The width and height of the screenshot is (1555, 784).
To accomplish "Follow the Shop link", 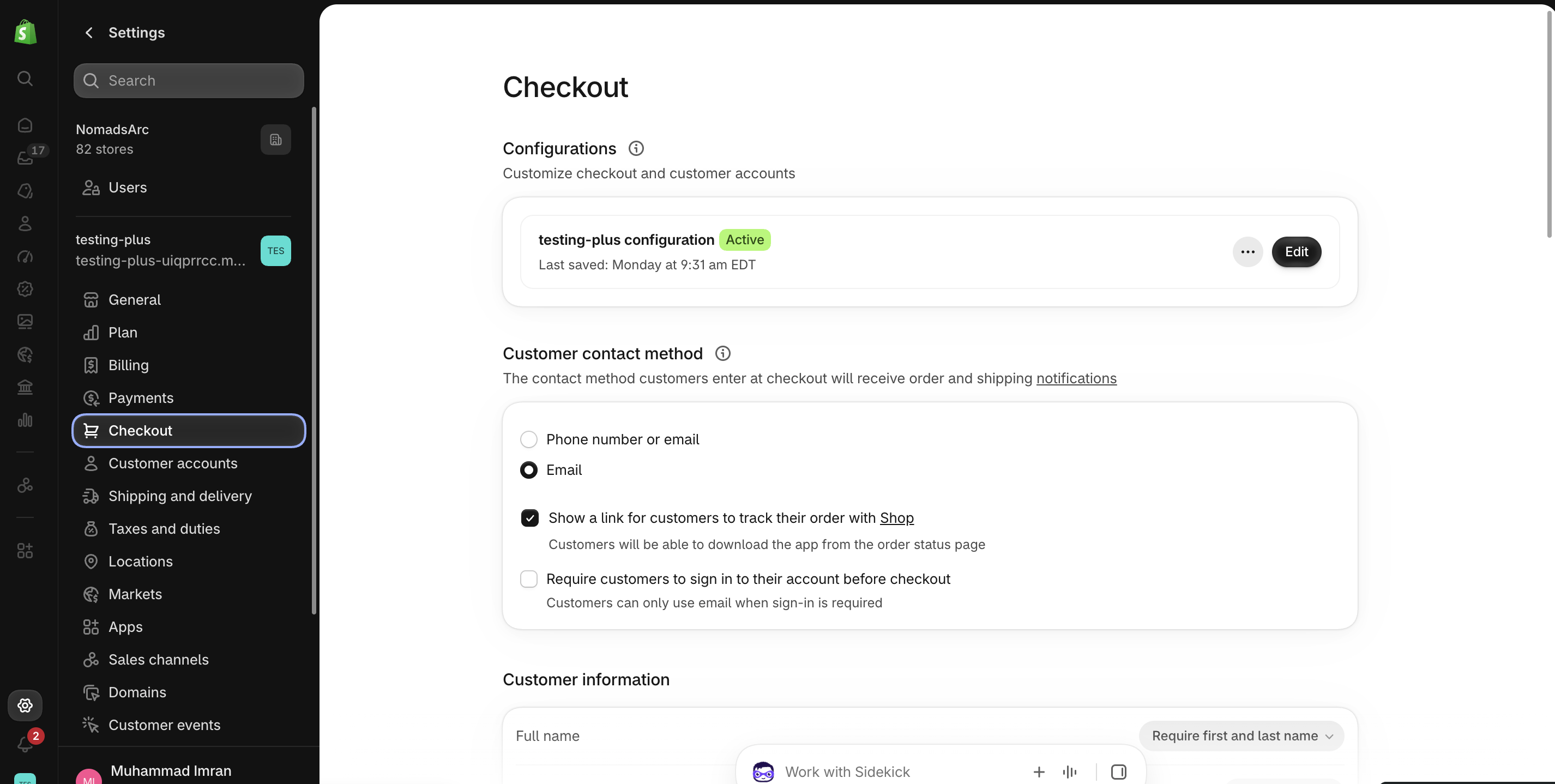I will 896,518.
